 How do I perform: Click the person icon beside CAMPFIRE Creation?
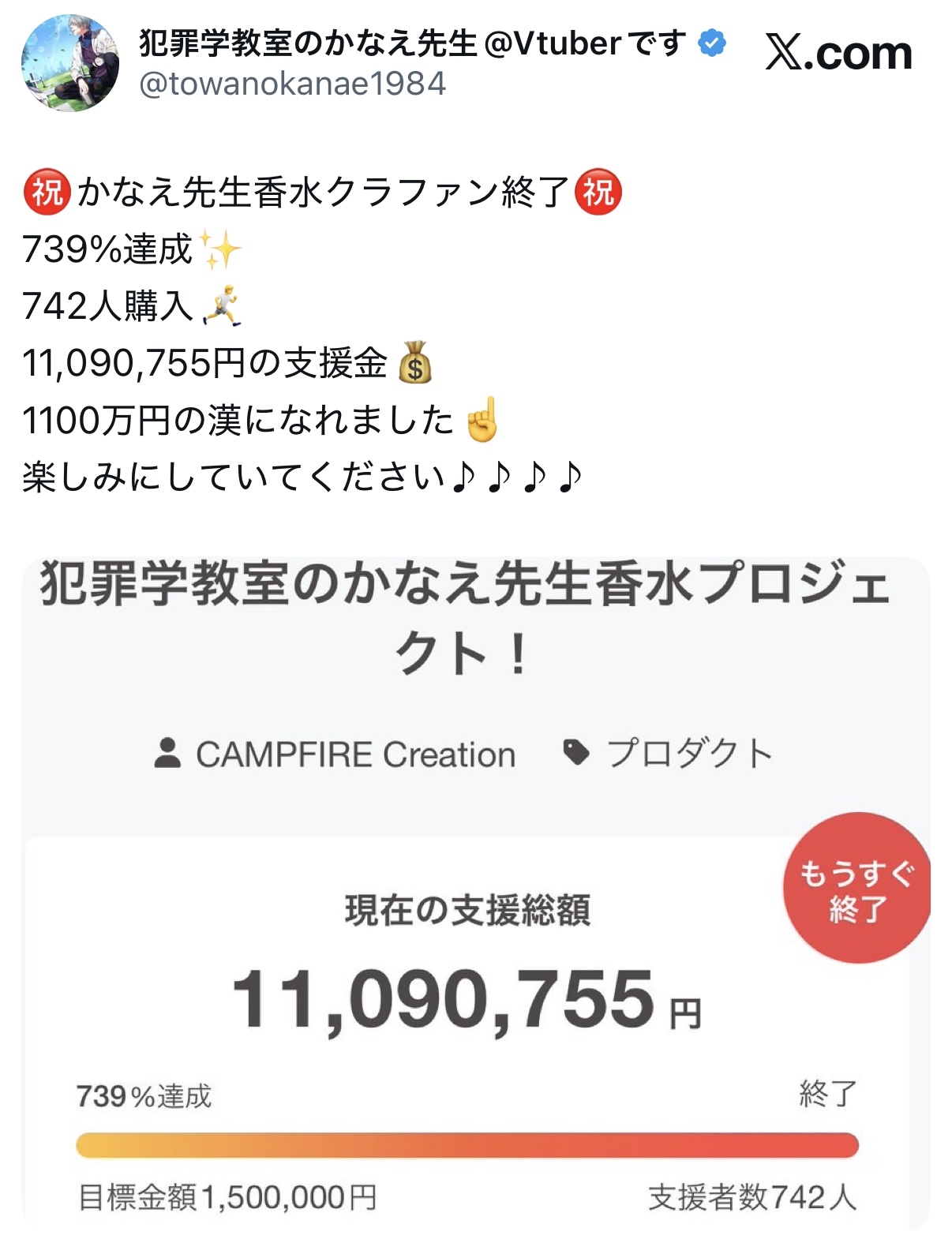(x=167, y=754)
